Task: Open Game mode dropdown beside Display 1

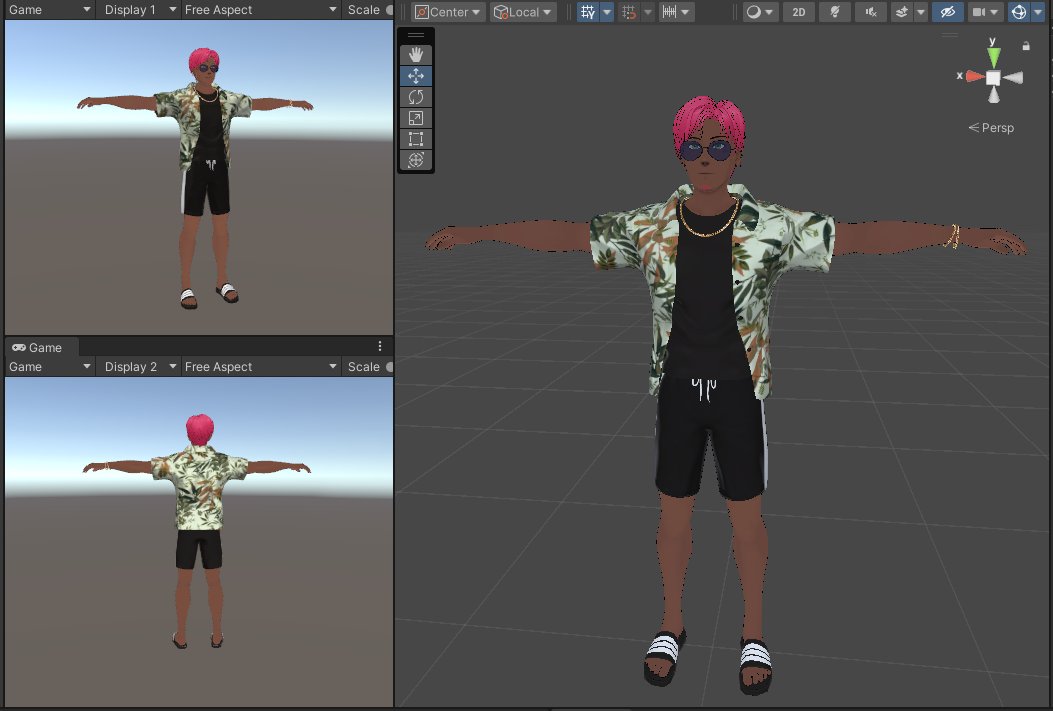Action: click(x=49, y=9)
